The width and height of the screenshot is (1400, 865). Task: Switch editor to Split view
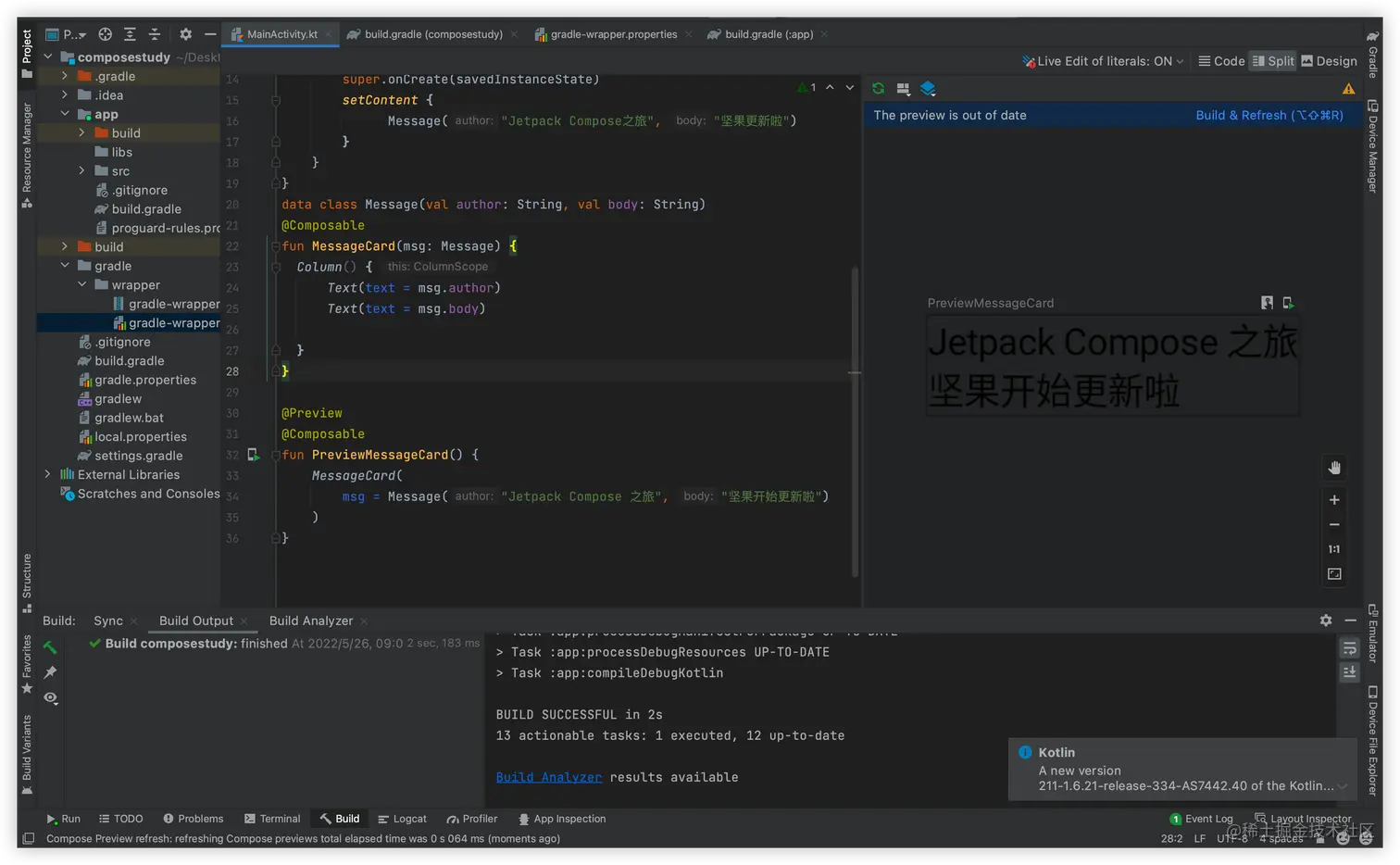pyautogui.click(x=1273, y=61)
